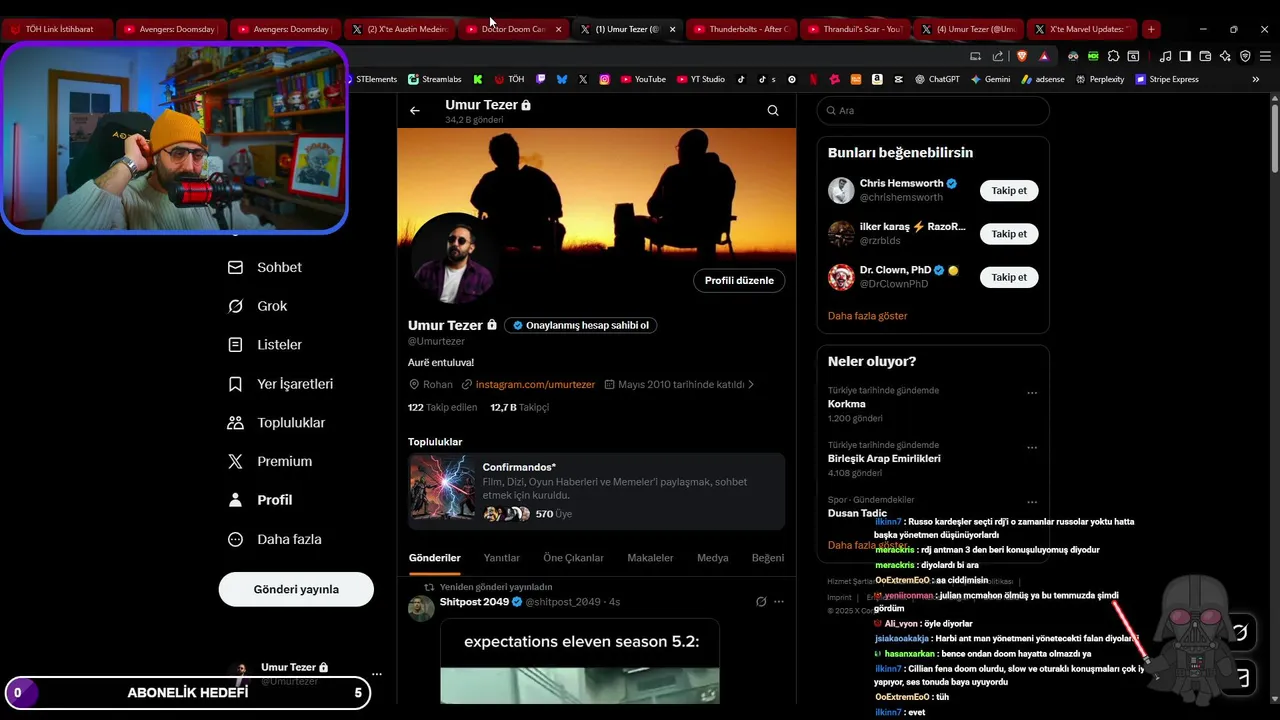This screenshot has width=1280, height=720.
Task: Open a new browser tab
Action: [x=1151, y=29]
